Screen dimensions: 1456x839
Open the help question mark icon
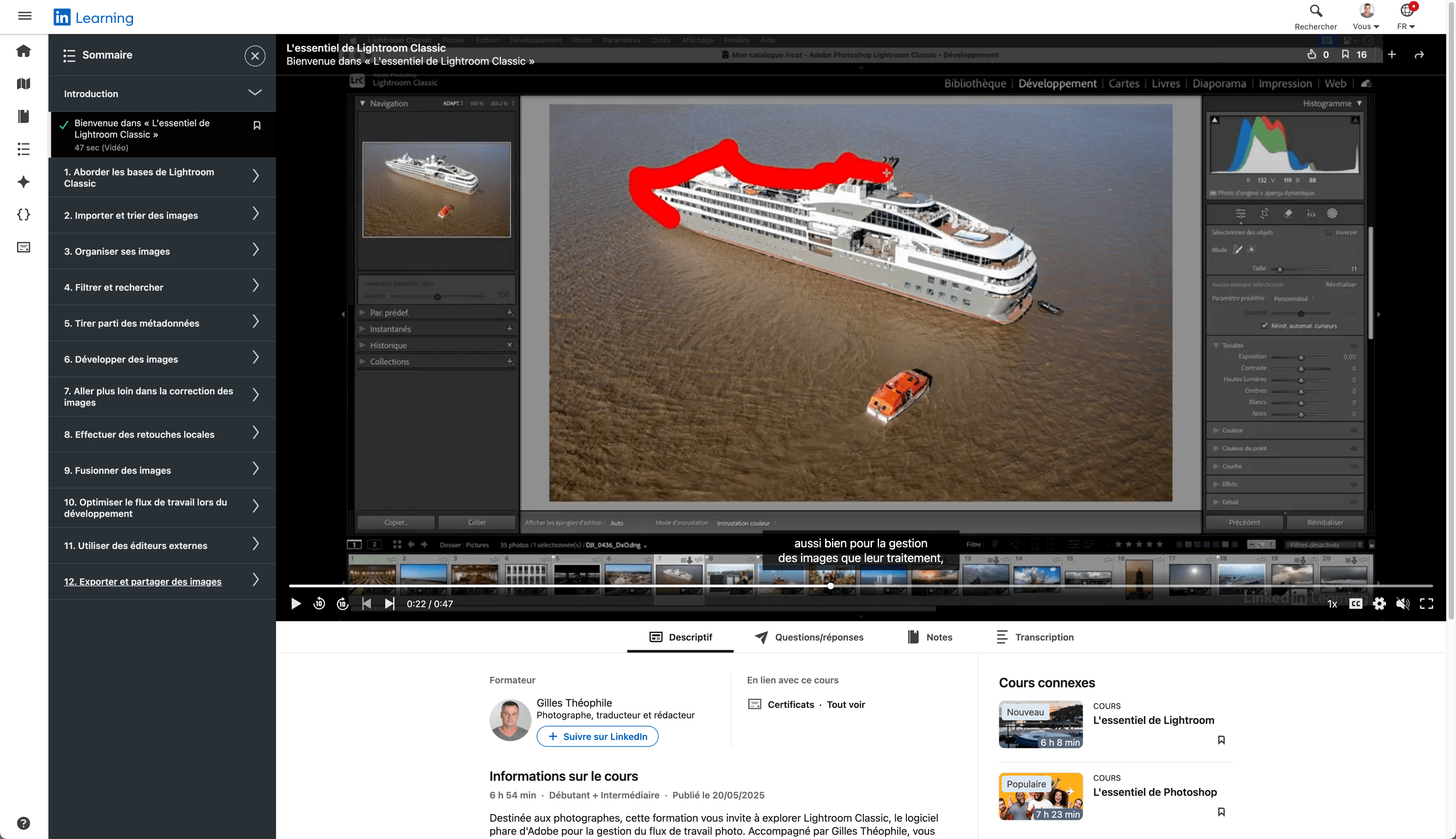click(x=24, y=823)
